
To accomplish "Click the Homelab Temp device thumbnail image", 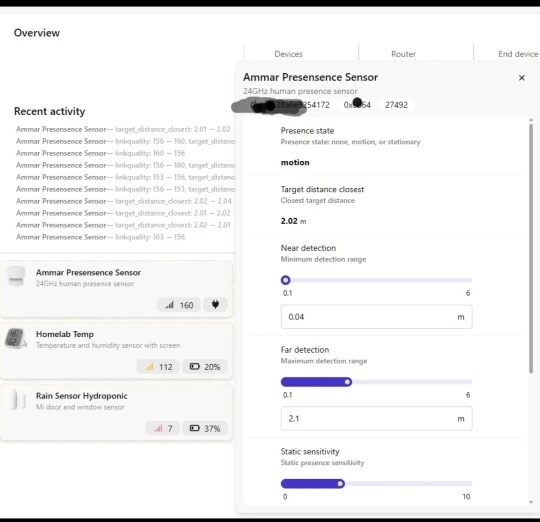I will point(15,338).
